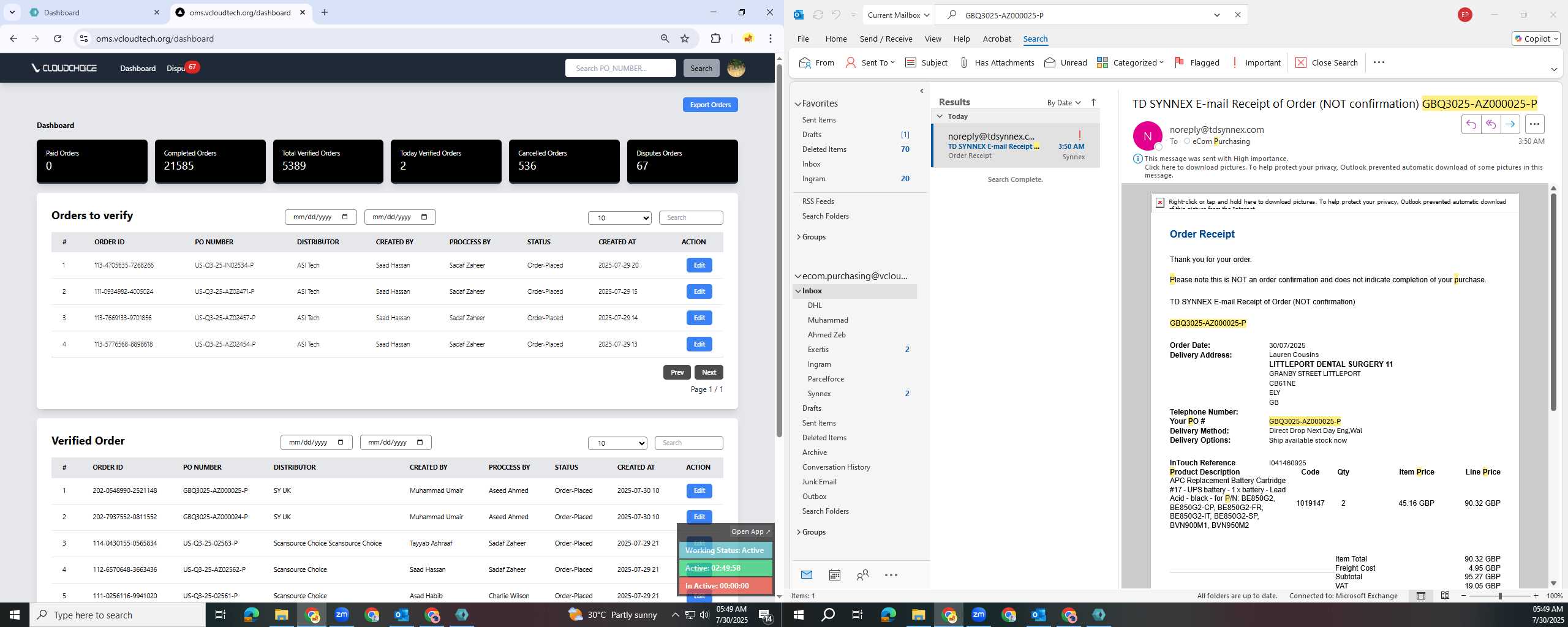This screenshot has width=1568, height=627.
Task: Zoom out with the minus button
Action: pos(1464,596)
